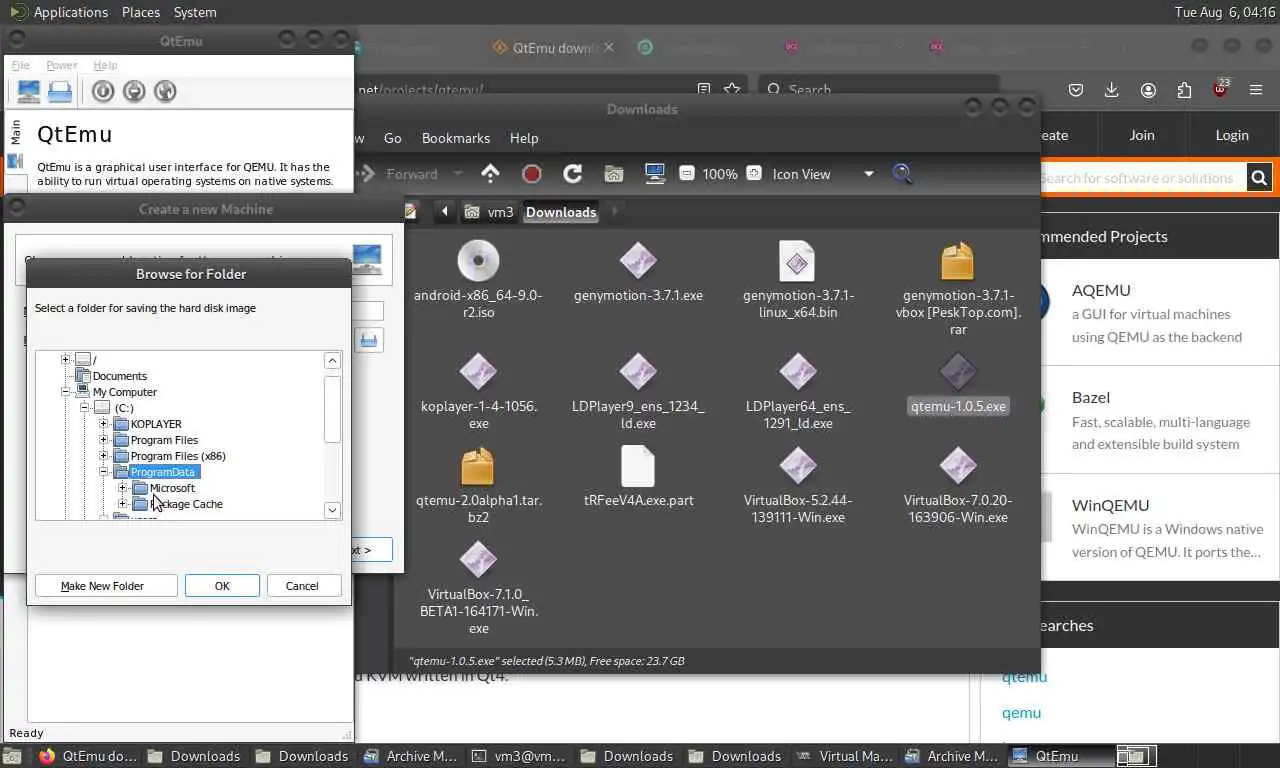Screen dimensions: 1280x768
Task: Click the left arrow in file manager path bar
Action: tap(444, 211)
